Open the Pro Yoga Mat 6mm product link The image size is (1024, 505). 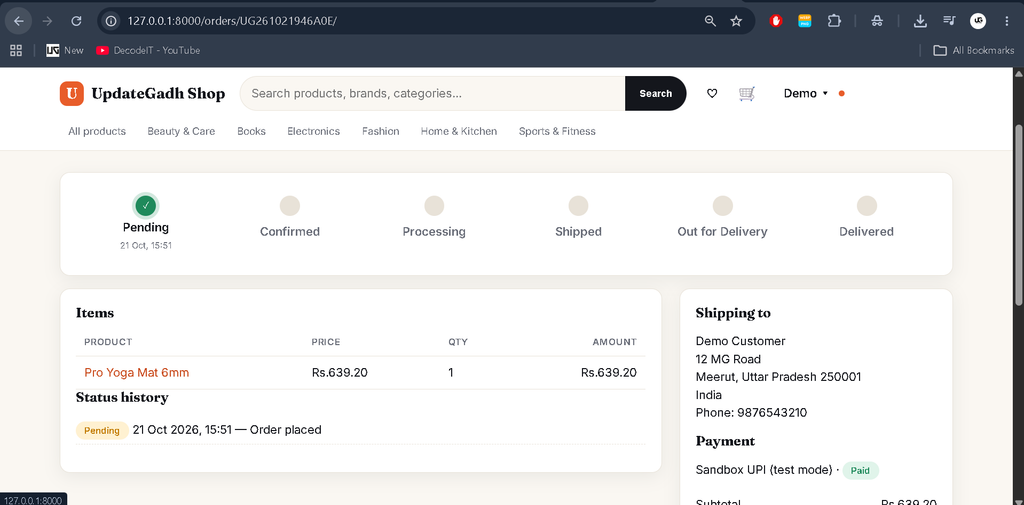pos(136,372)
